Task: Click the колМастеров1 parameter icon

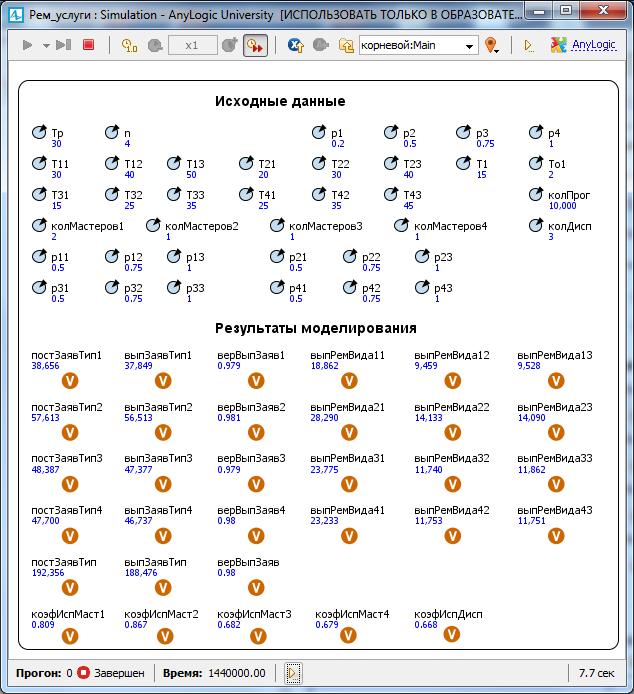Action: [x=39, y=225]
